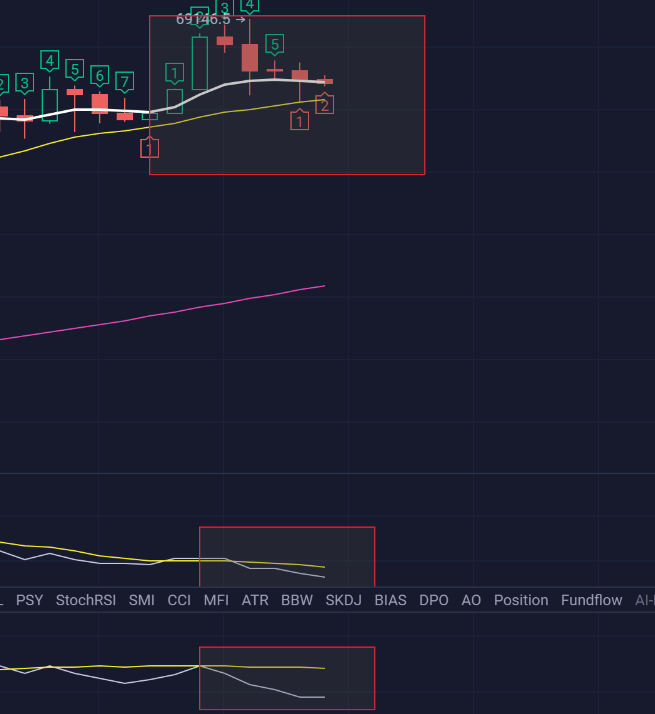
Task: Open the DPO indicator tab
Action: 434,600
